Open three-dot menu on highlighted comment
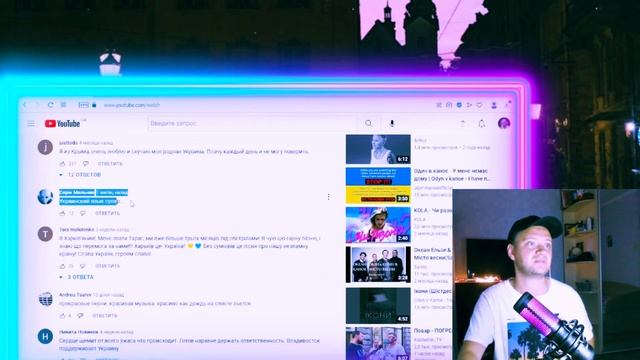 [329, 197]
